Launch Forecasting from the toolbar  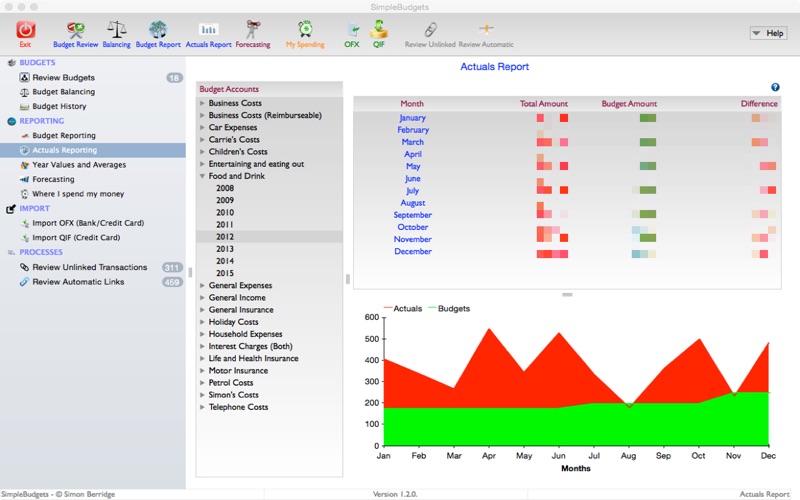pos(252,31)
